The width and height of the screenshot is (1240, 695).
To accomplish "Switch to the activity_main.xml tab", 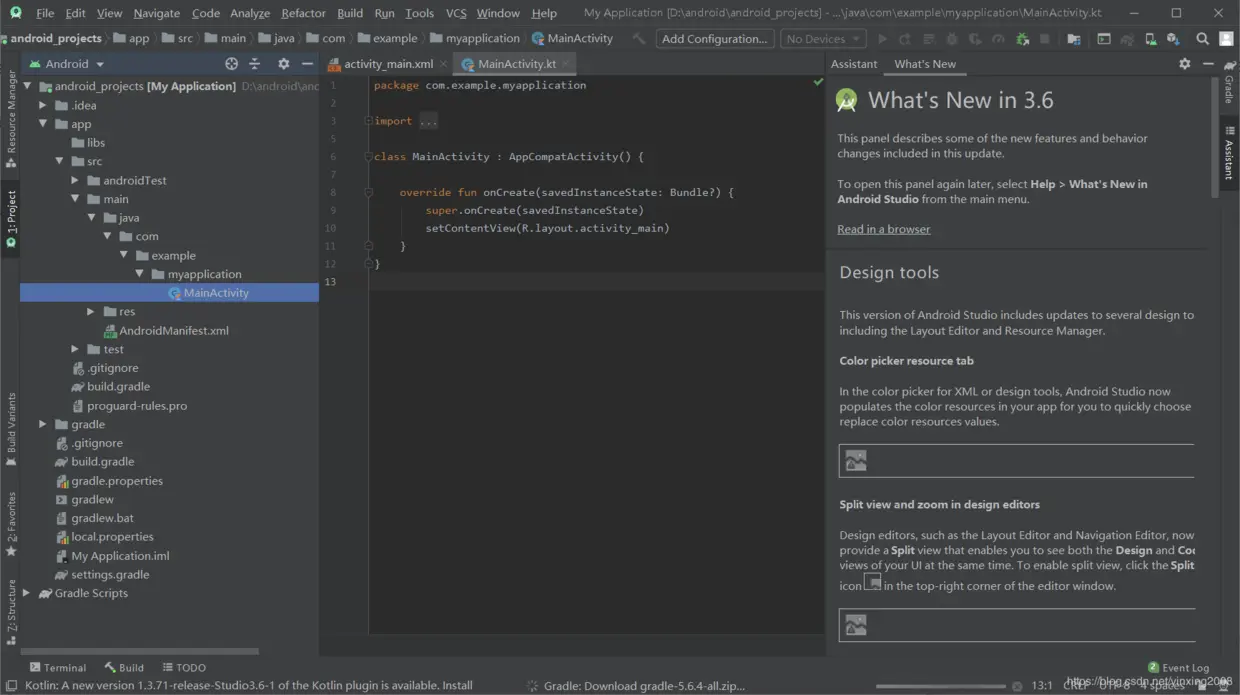I will pos(388,64).
